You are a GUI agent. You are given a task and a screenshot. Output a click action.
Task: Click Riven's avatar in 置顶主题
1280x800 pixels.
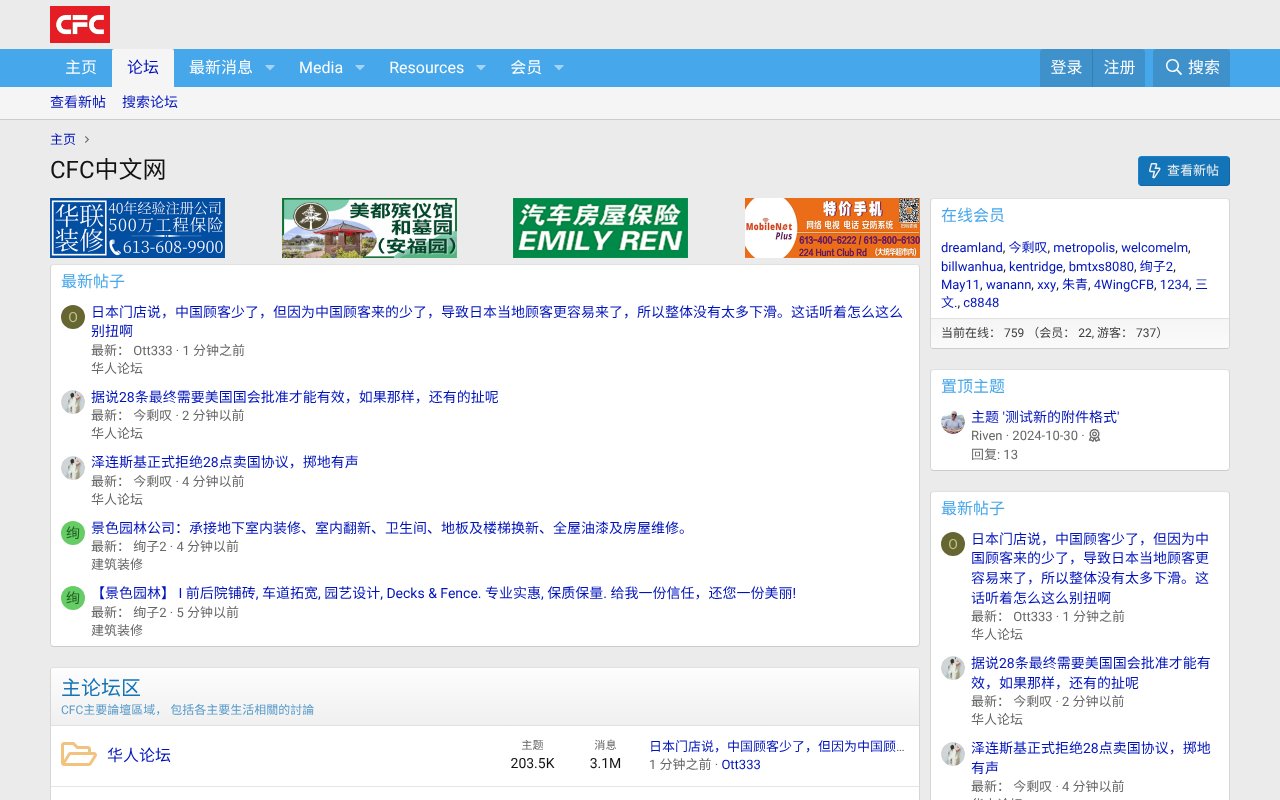(x=952, y=424)
